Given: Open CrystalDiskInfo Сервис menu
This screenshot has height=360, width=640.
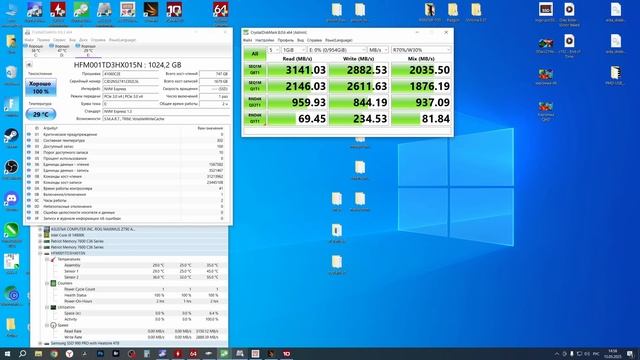Looking at the screenshot, I should pyautogui.click(x=59, y=40).
